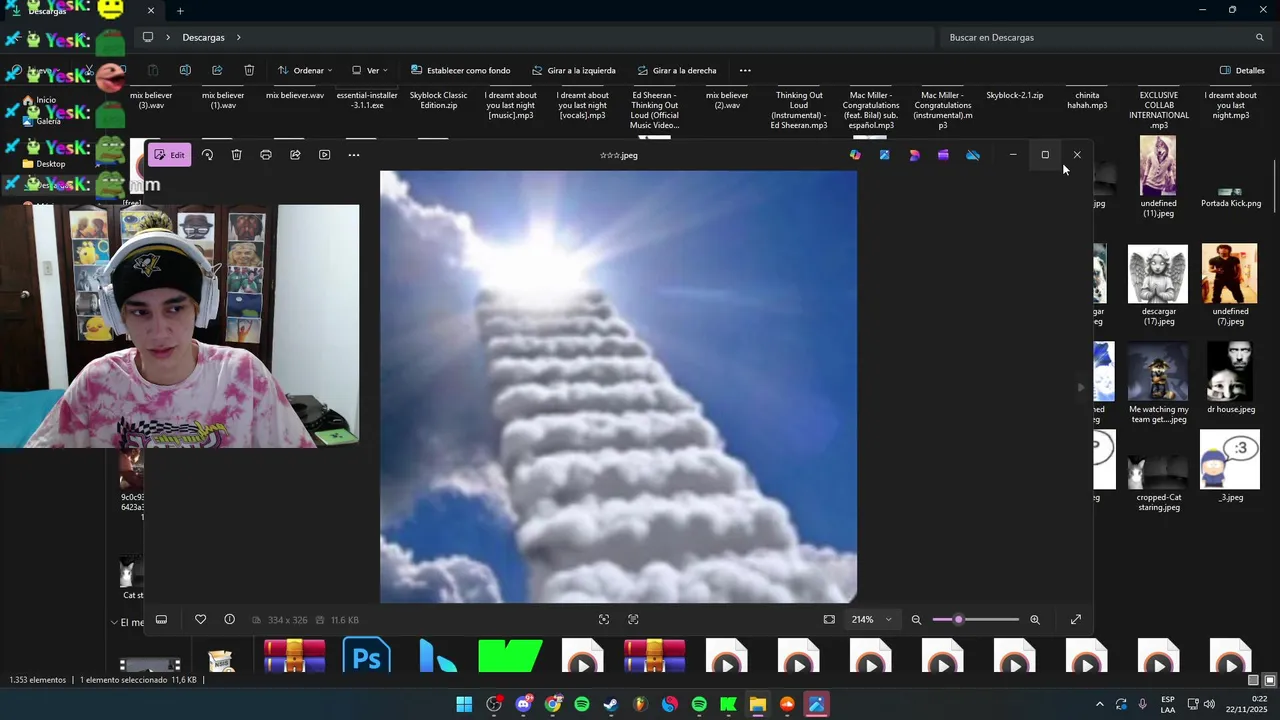The height and width of the screenshot is (720, 1280).
Task: Open Kick app from the taskbar
Action: coord(728,704)
